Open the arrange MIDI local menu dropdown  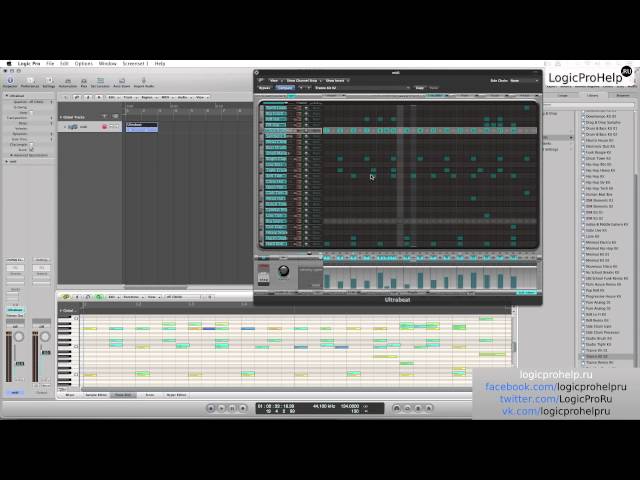pyautogui.click(x=167, y=98)
